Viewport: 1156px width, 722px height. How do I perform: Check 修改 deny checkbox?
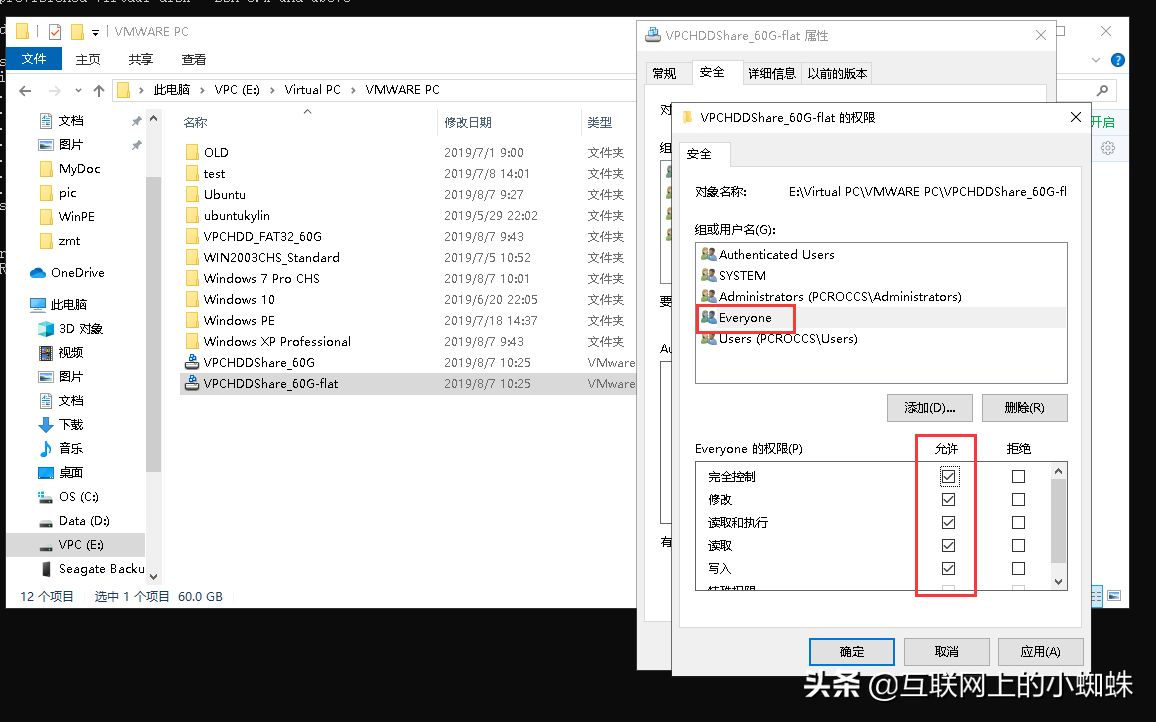tap(1018, 499)
